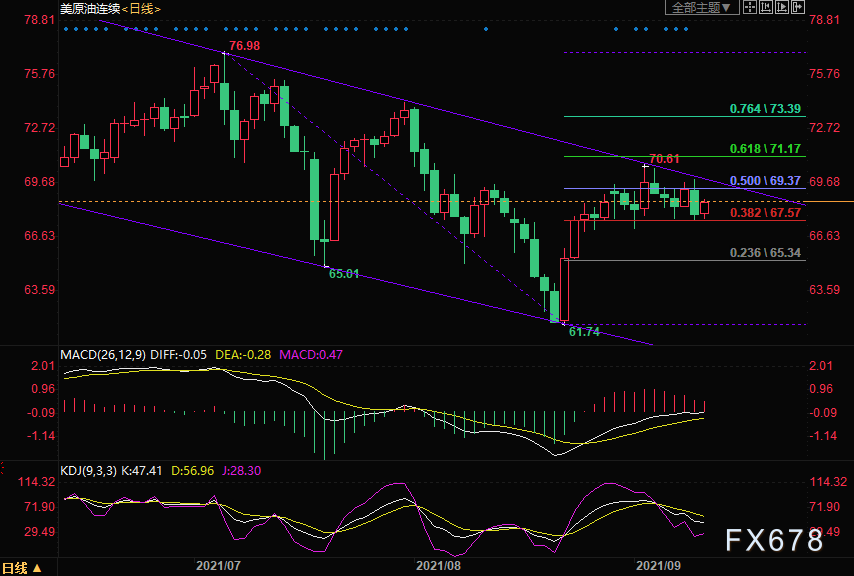This screenshot has height=576, width=854.
Task: Click the 2021/09 date on the time axis
Action: pyautogui.click(x=658, y=566)
